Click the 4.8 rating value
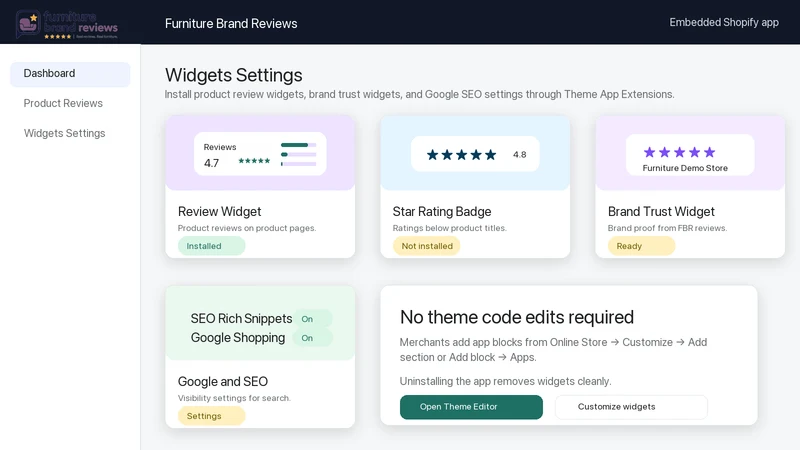800x450 pixels. [x=519, y=155]
